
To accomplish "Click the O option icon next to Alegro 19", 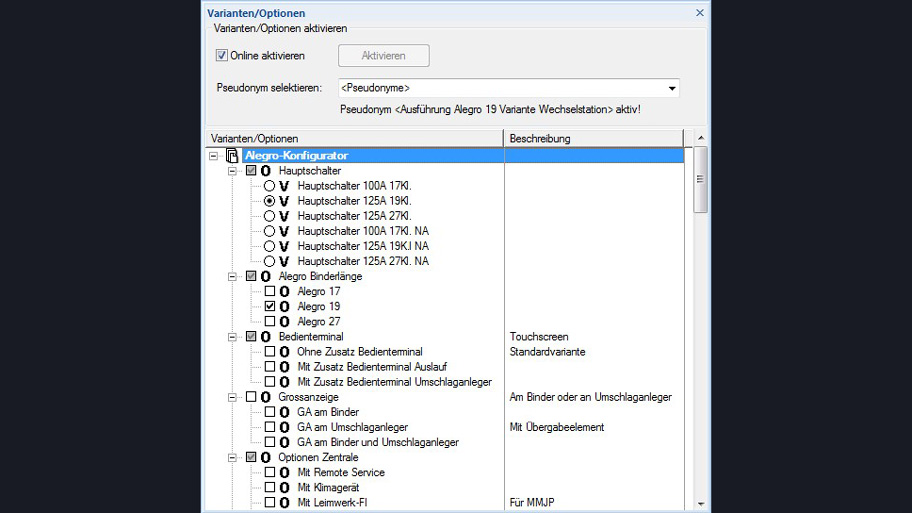I will pyautogui.click(x=285, y=306).
